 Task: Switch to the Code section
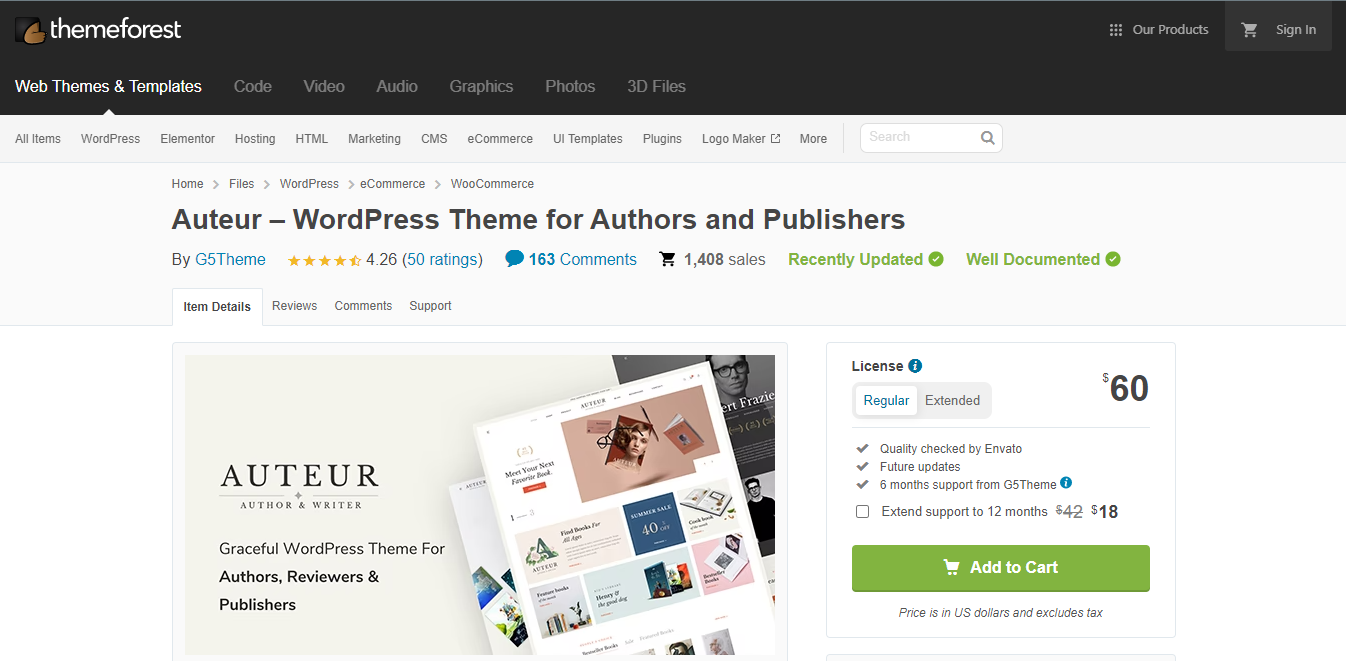click(x=253, y=86)
